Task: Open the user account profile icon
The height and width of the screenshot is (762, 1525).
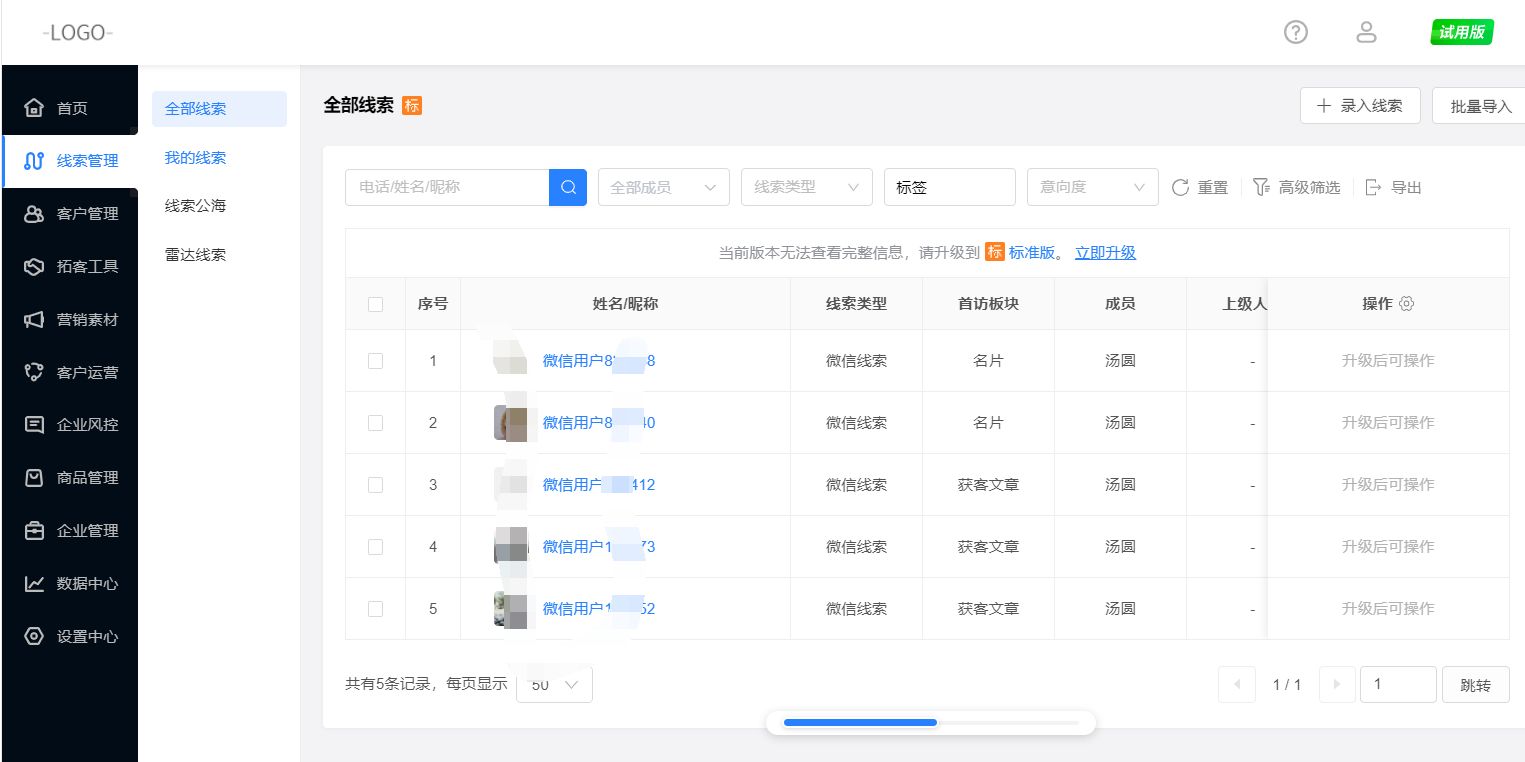Action: coord(1366,33)
